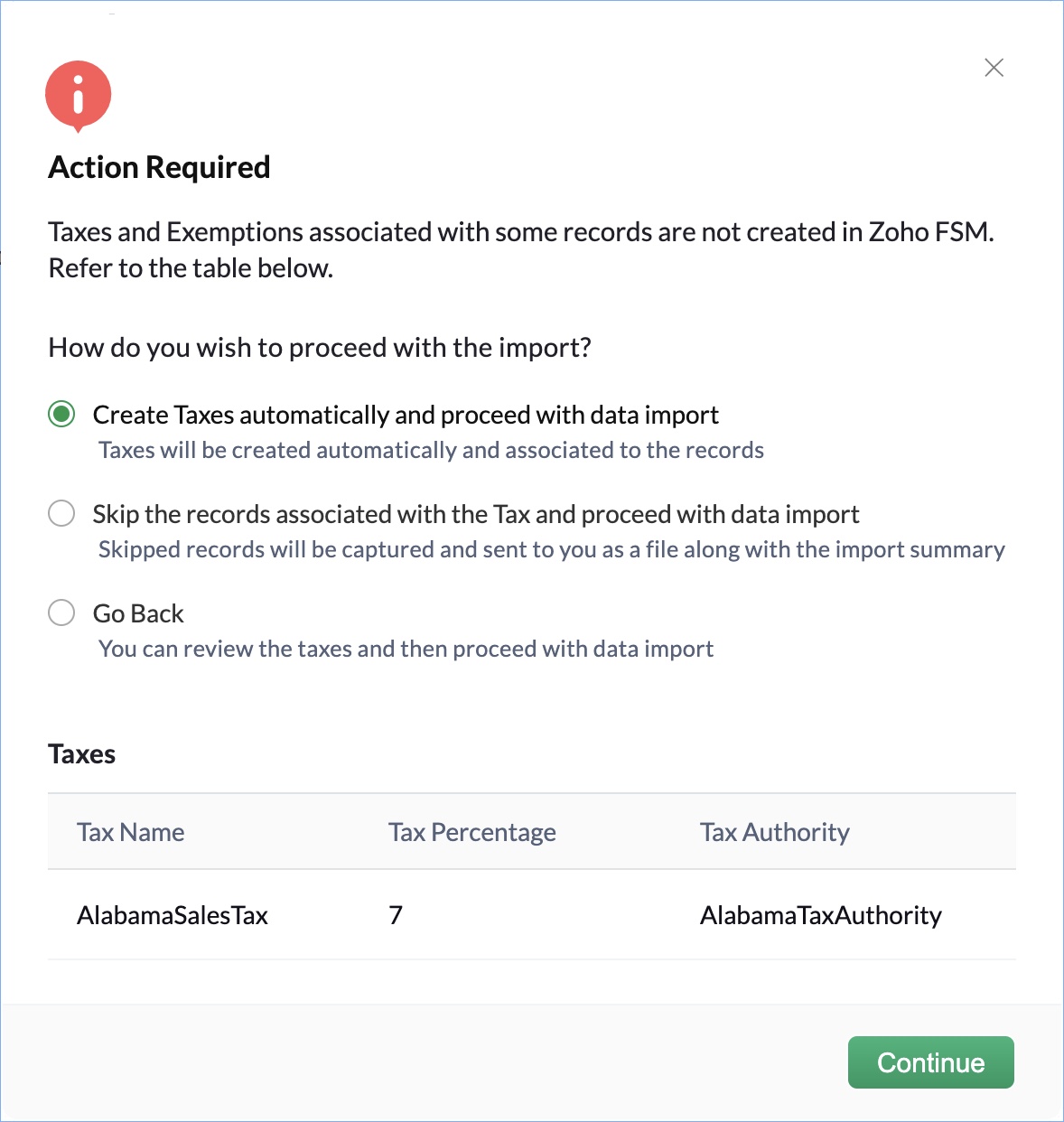Click the red info alert icon
Screen dimensions: 1064x1122
coord(79,95)
